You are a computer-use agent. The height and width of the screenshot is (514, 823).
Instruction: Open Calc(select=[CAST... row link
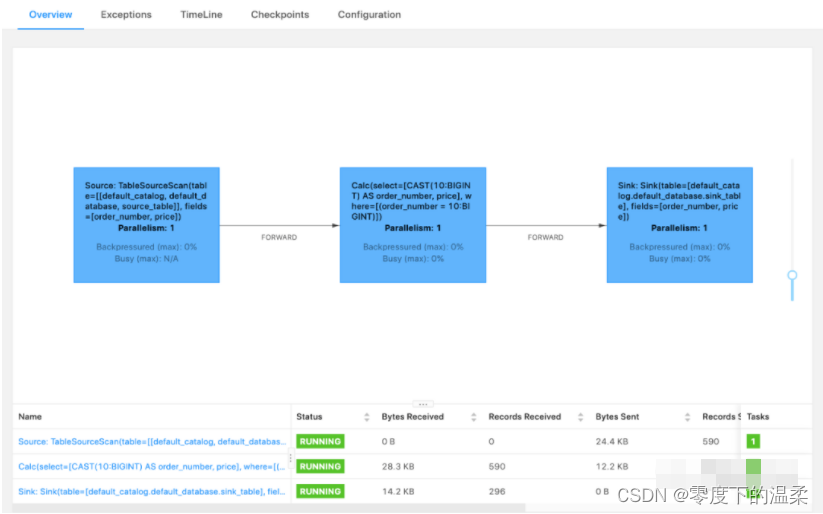click(x=152, y=466)
